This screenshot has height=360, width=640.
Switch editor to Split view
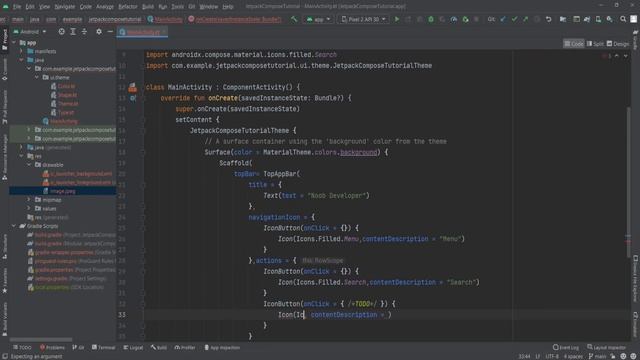click(596, 44)
